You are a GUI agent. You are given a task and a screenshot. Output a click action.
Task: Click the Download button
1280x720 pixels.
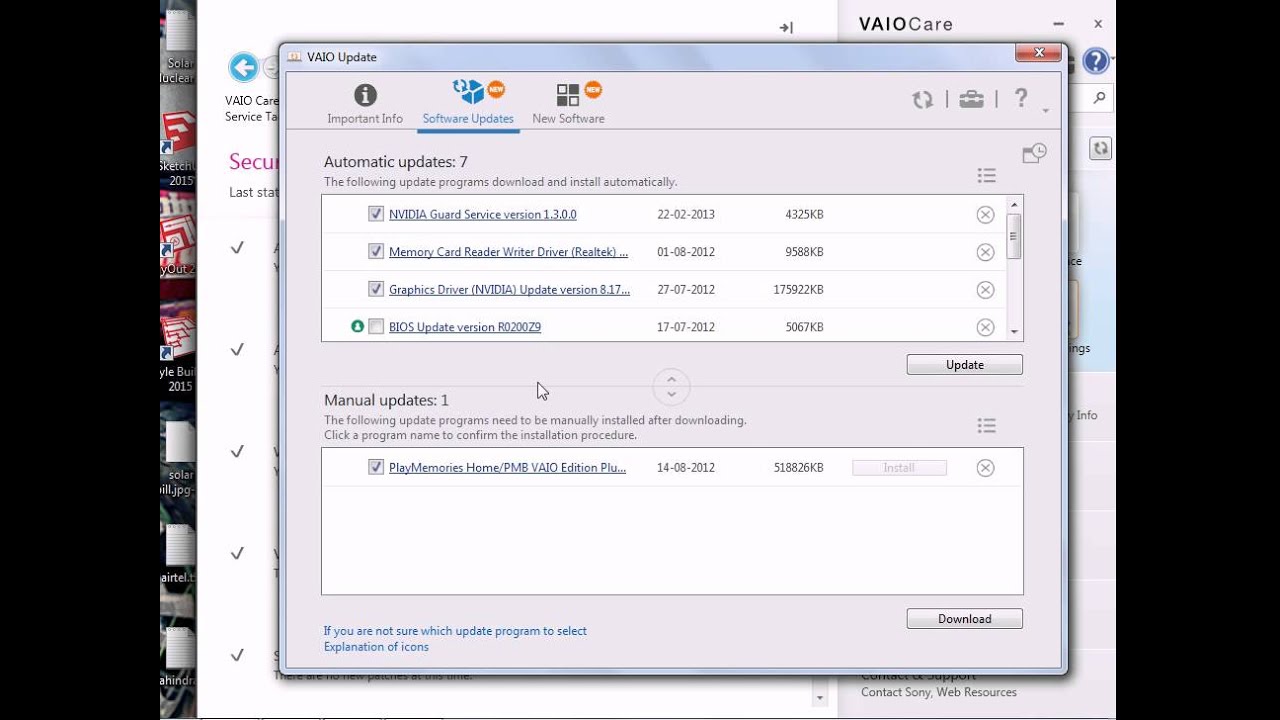[964, 619]
